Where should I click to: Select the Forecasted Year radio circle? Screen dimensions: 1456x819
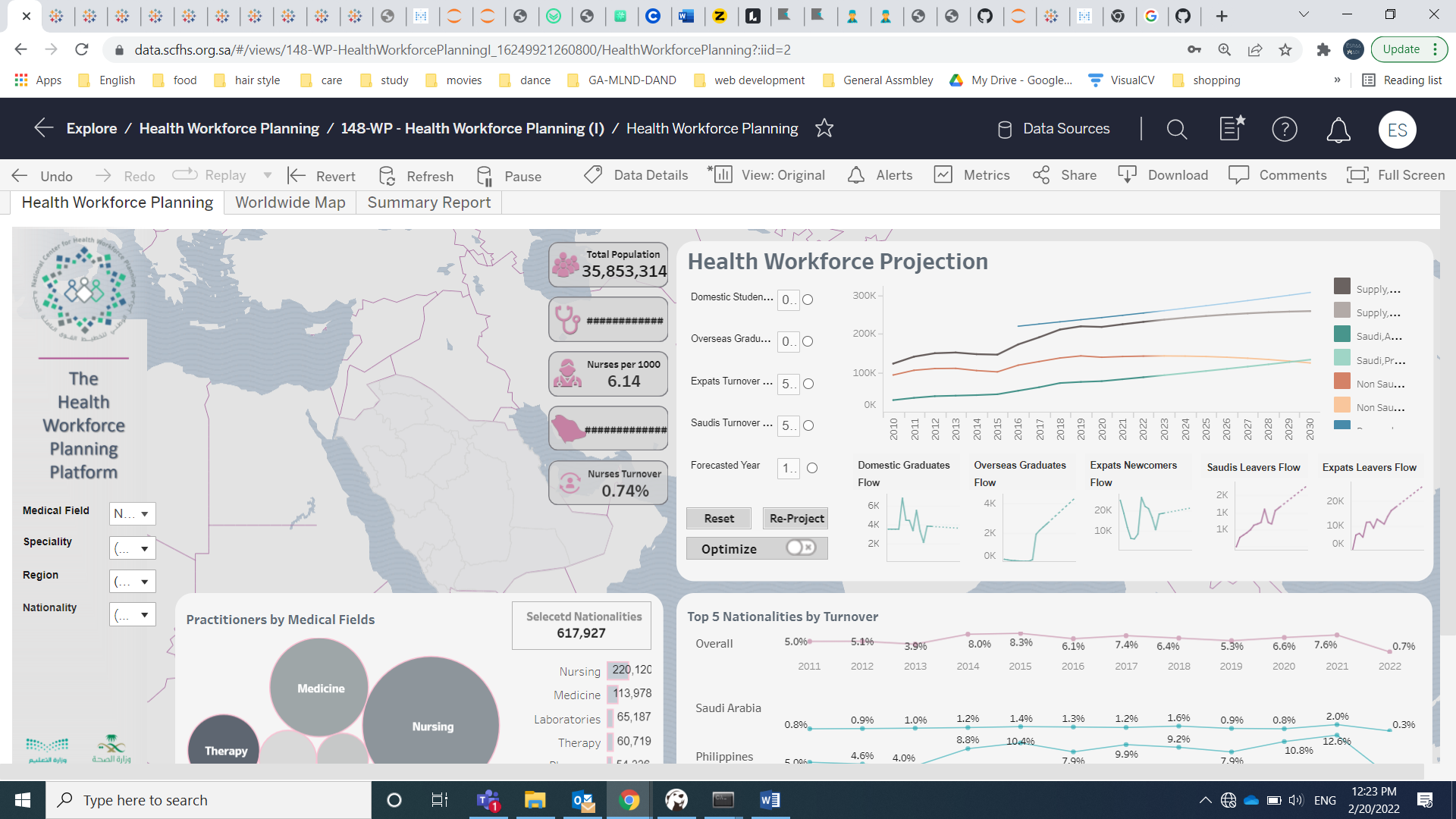click(812, 468)
